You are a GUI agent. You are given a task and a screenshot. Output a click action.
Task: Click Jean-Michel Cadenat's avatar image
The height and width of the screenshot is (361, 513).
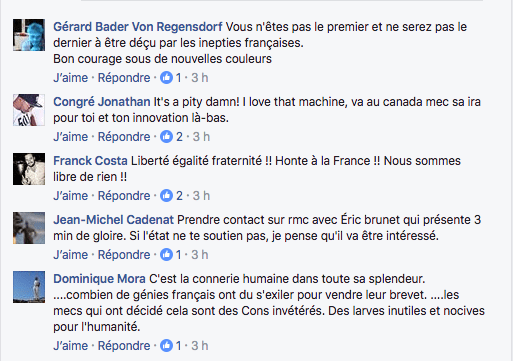[x=29, y=228]
